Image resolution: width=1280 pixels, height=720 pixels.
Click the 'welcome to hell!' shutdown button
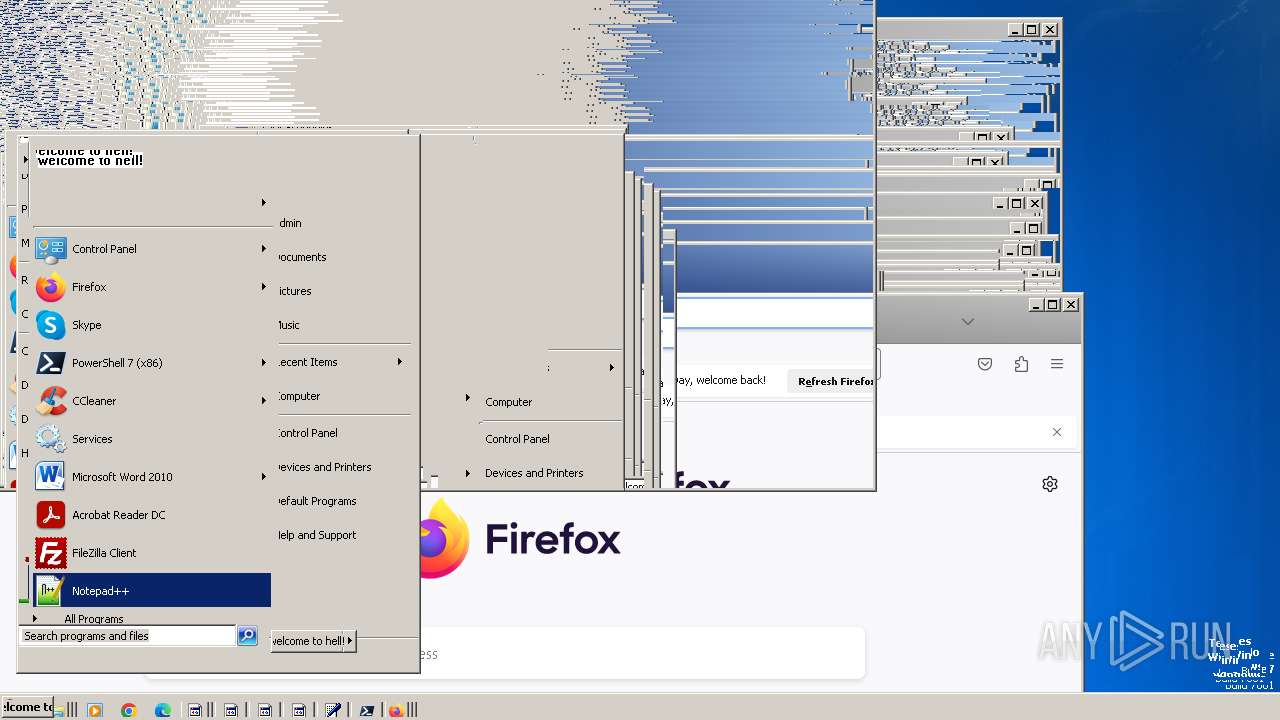[308, 641]
